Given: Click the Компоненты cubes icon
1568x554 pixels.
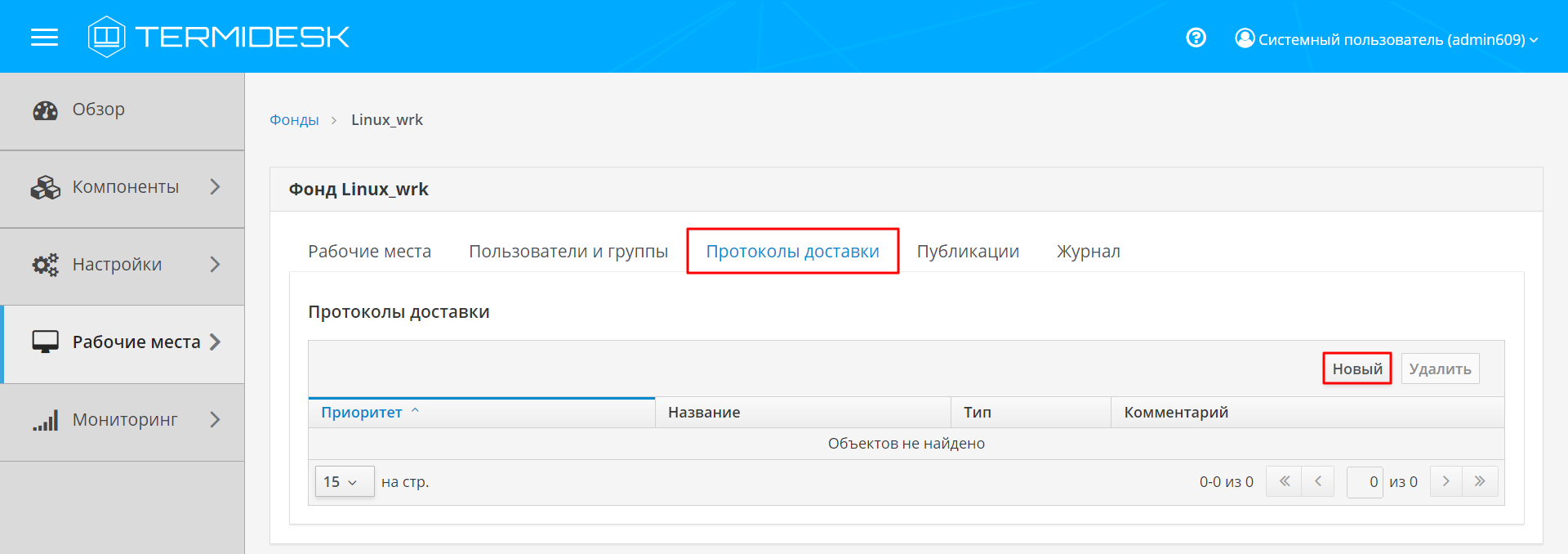Looking at the screenshot, I should [x=45, y=188].
